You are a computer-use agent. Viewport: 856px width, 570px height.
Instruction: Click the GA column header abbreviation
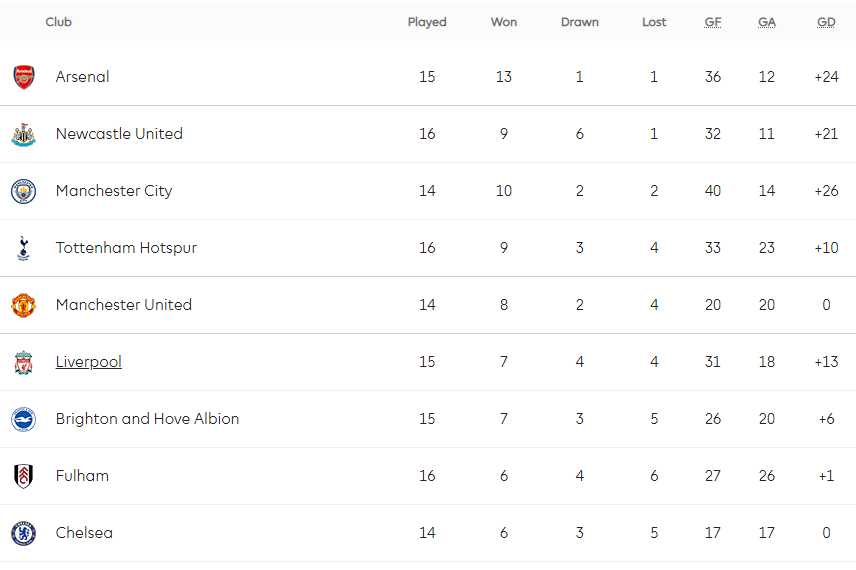pos(766,22)
